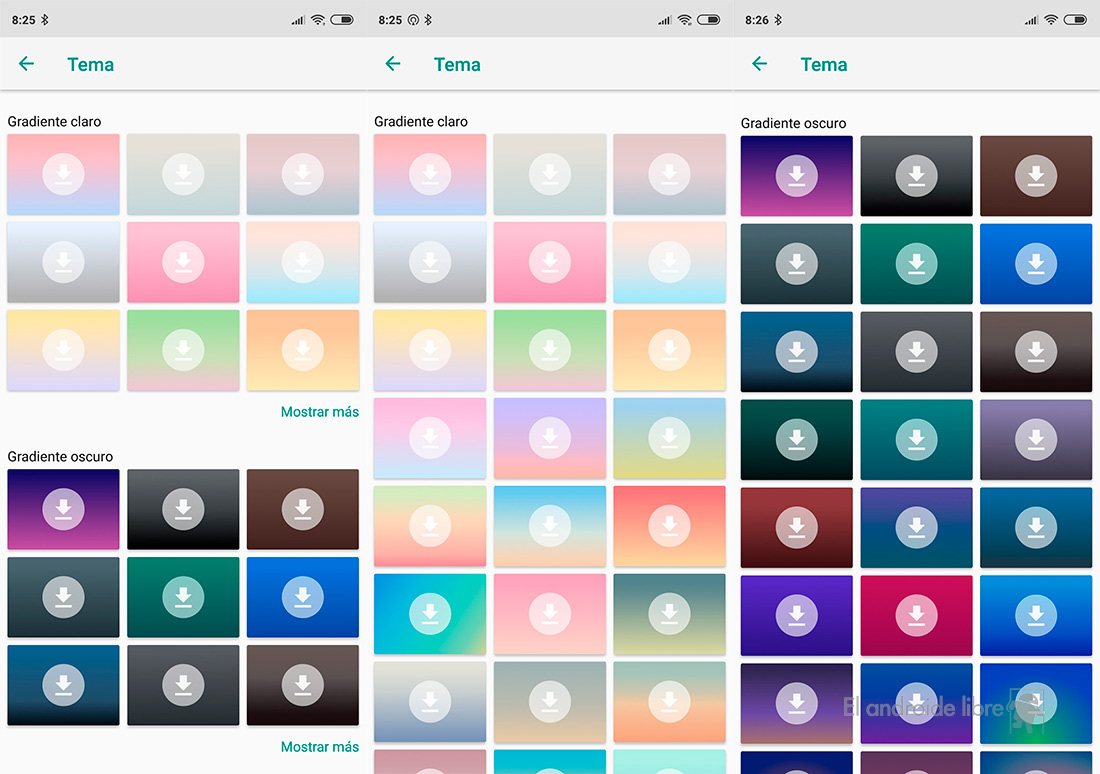The width and height of the screenshot is (1100, 774).
Task: Download the crimson magenta gradient in right screen
Action: click(916, 615)
